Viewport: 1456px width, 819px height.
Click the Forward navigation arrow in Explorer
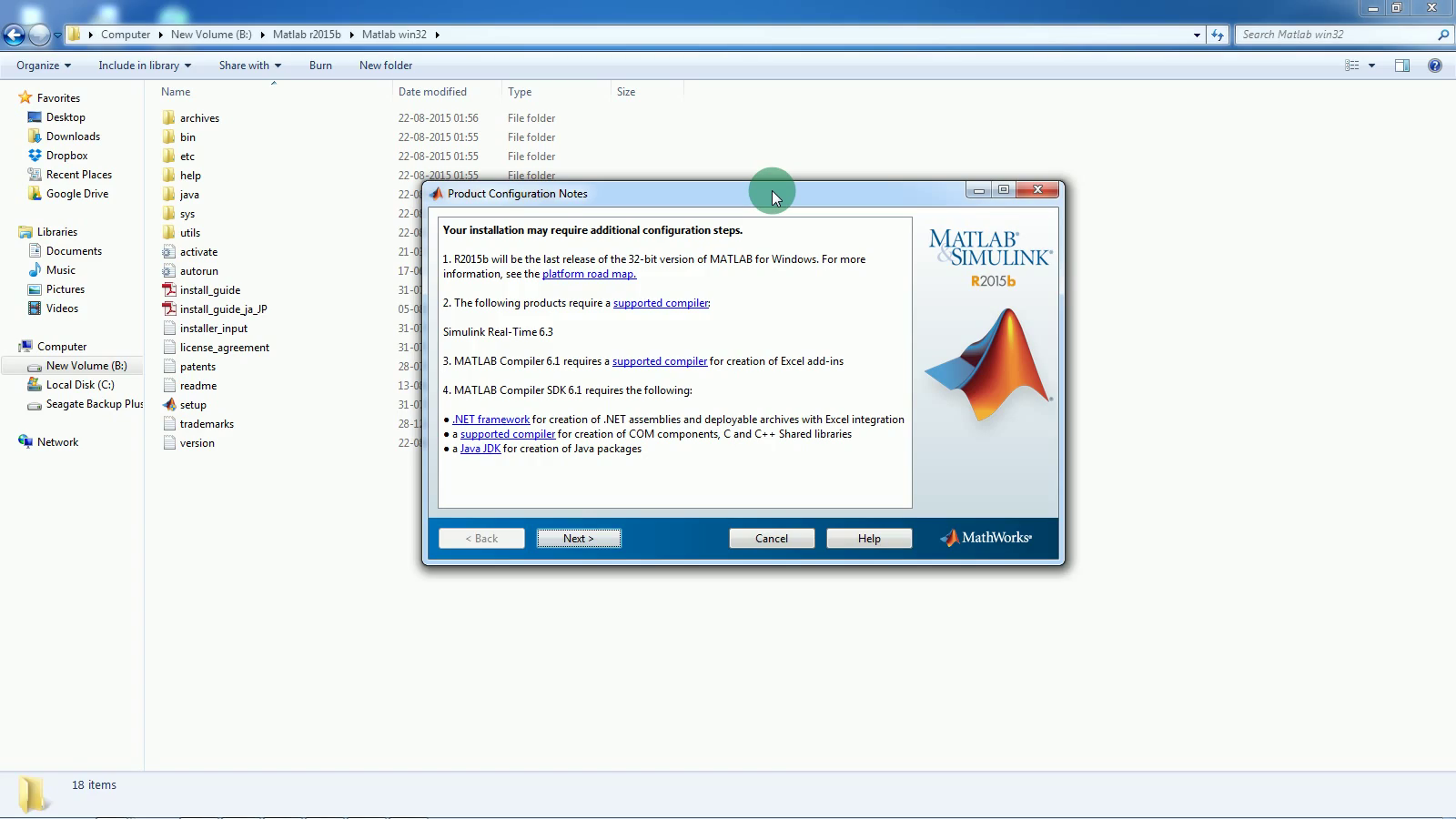[39, 35]
